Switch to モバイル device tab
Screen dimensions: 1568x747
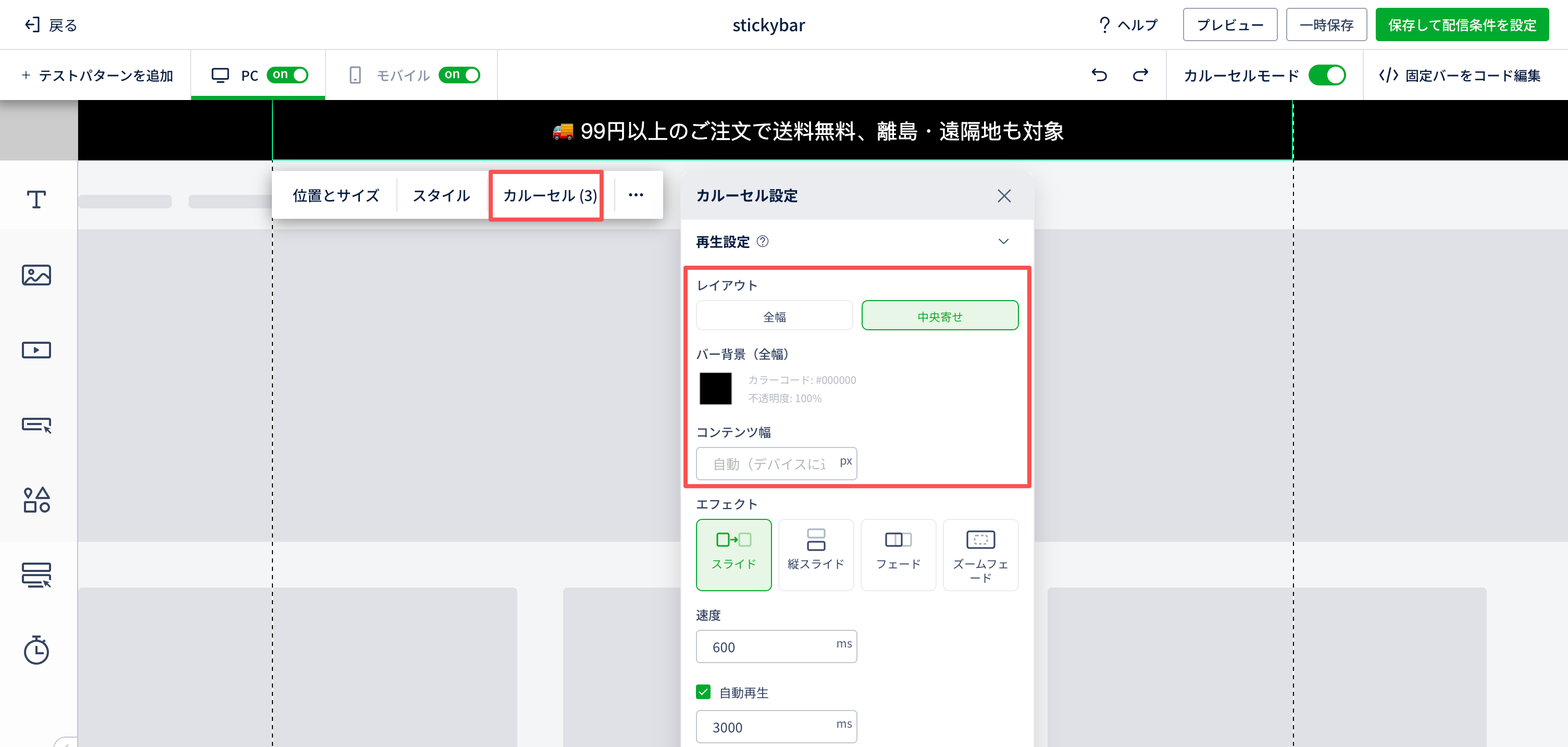coord(412,75)
